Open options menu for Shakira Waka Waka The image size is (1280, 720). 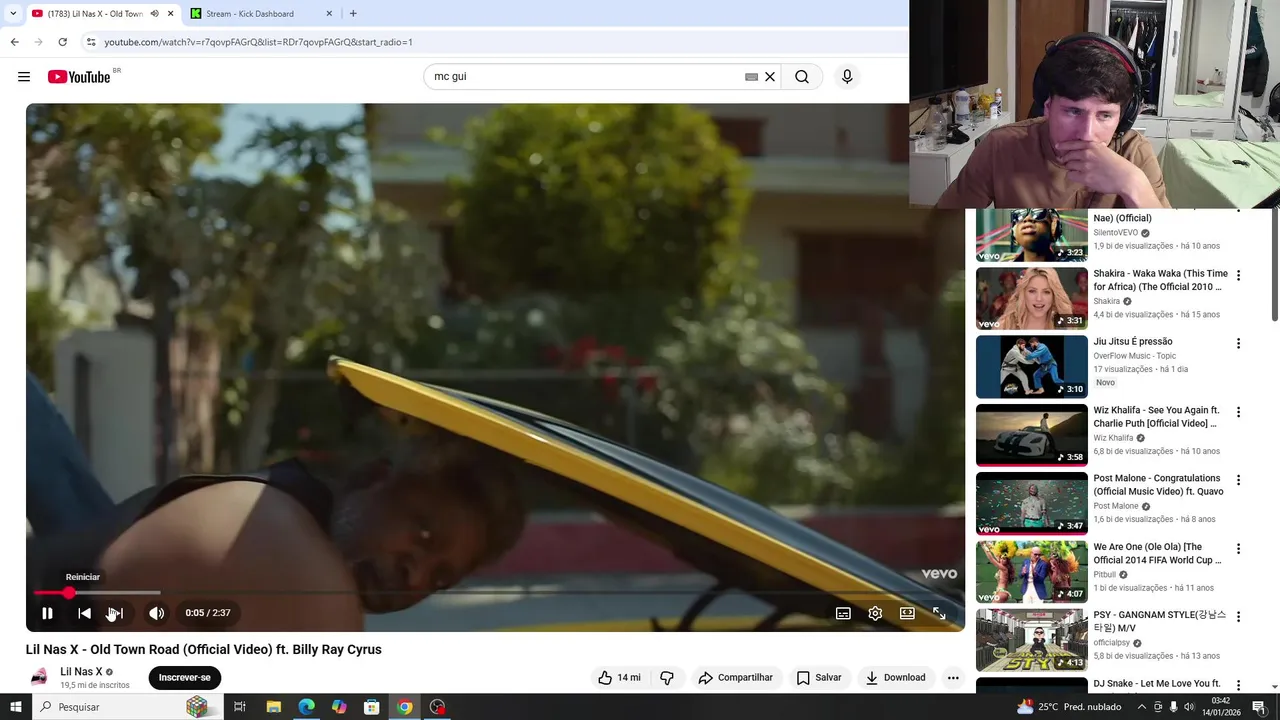tap(1238, 275)
